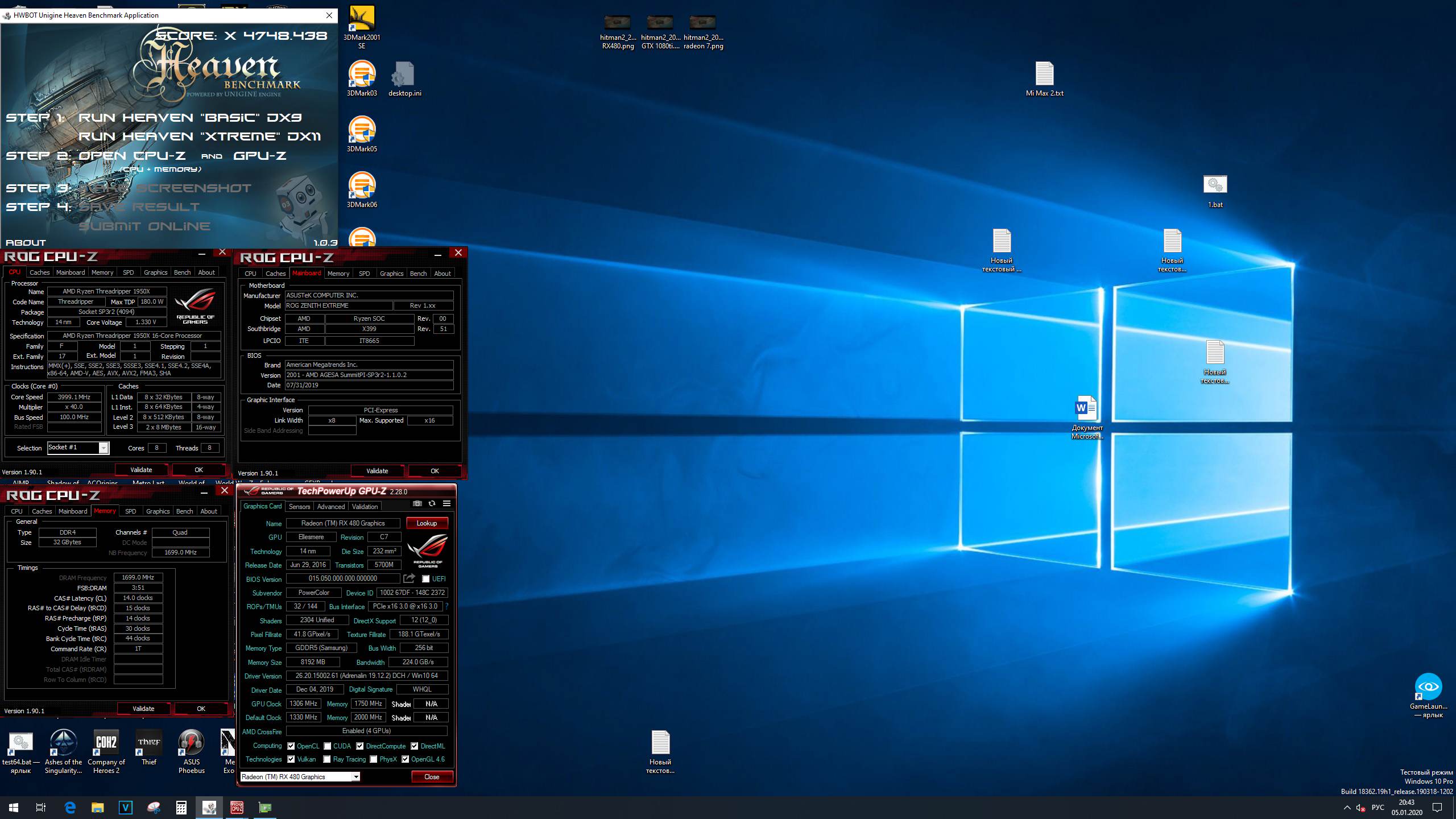The height and width of the screenshot is (819, 1456).
Task: Click the GPU-Z refresh icon
Action: coord(432,503)
